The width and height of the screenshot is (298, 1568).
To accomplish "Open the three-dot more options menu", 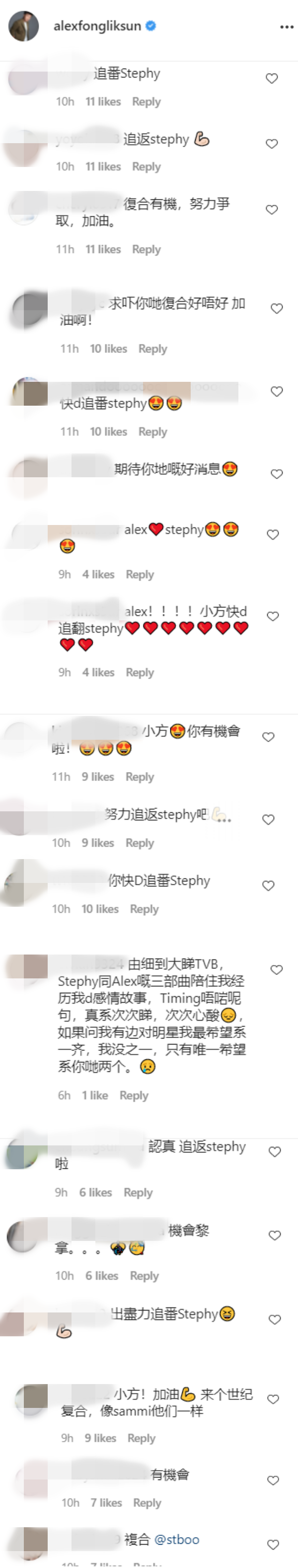I will click(287, 27).
